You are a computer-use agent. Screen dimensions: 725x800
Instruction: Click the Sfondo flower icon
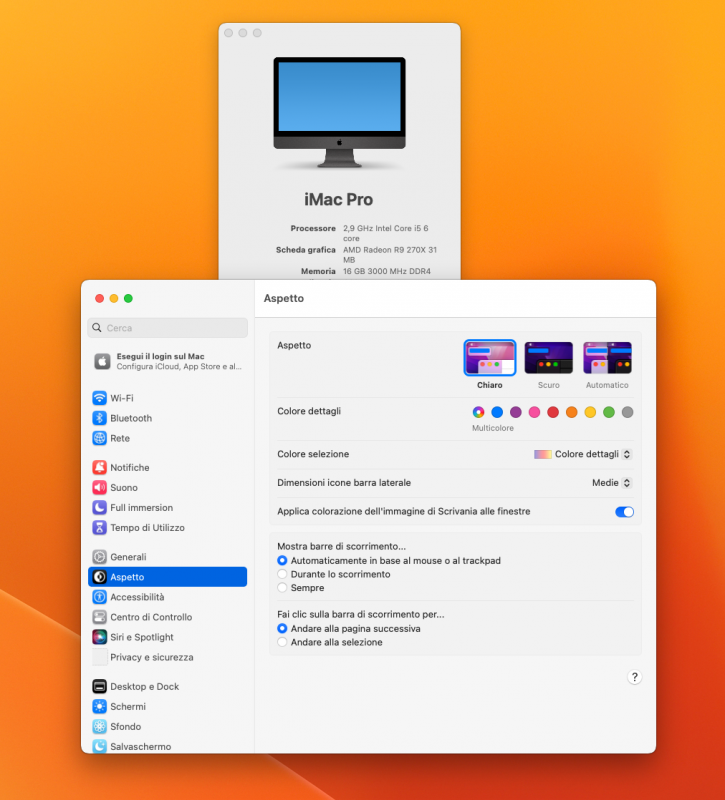[99, 727]
